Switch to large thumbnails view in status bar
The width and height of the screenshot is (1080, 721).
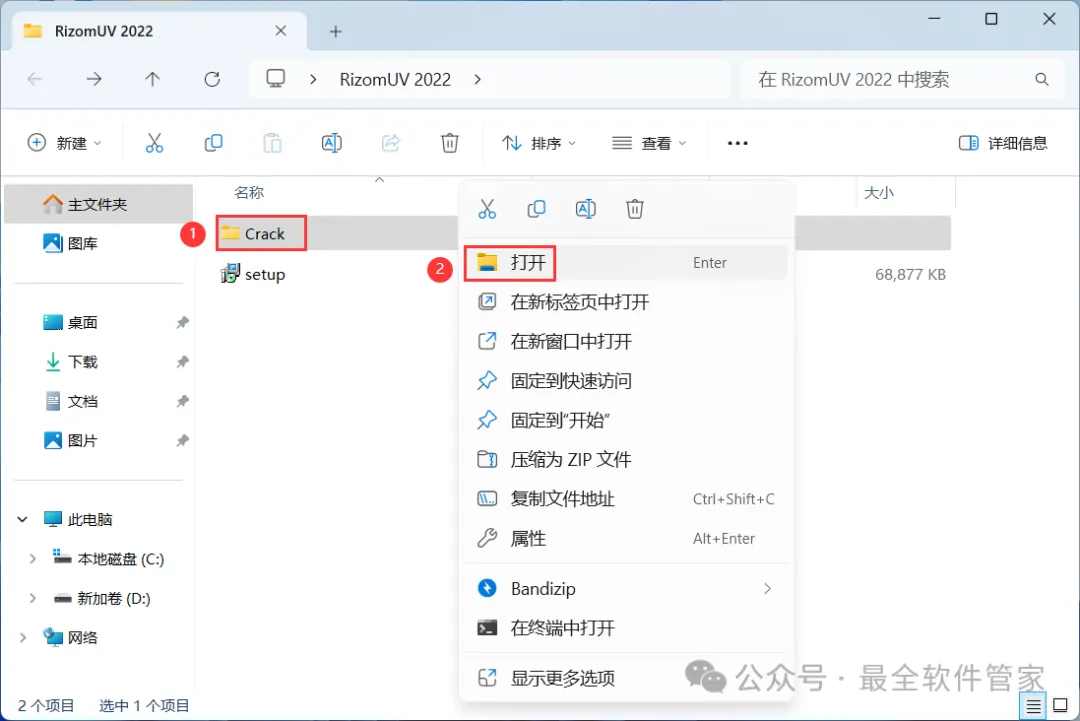pos(1061,706)
